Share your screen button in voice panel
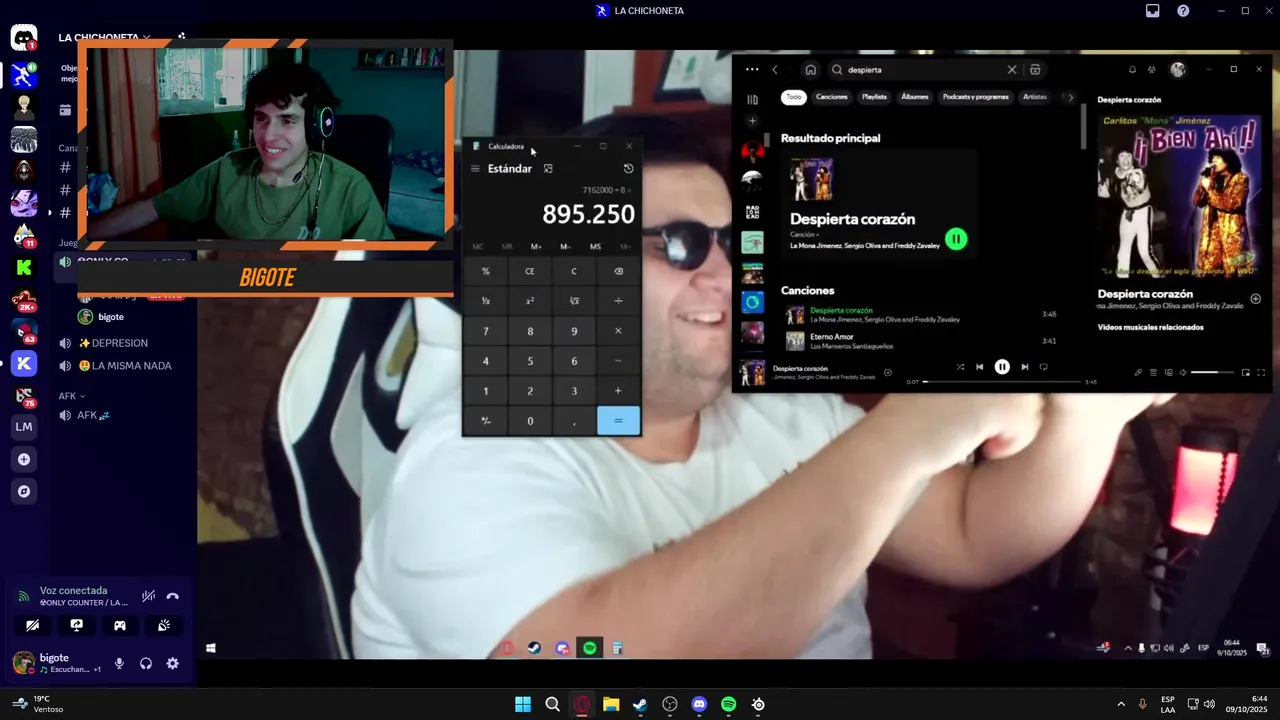Screen dimensions: 1280x720 coord(76,625)
